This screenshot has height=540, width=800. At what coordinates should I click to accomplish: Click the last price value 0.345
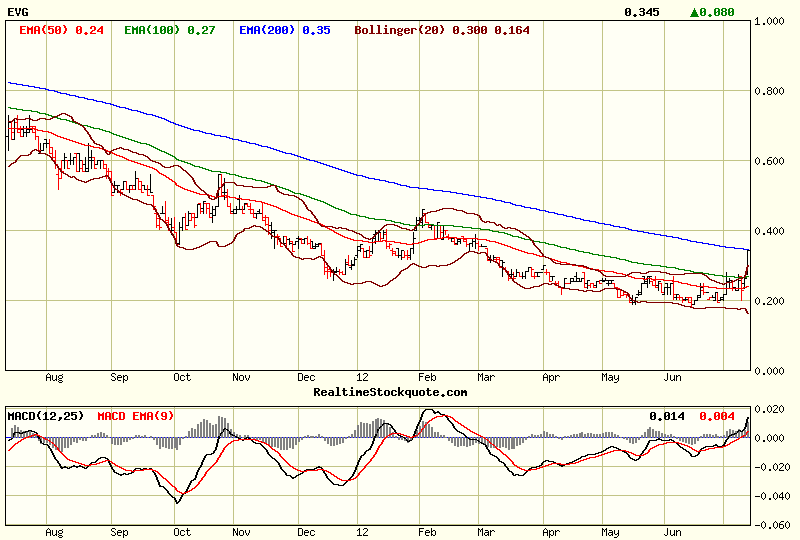click(x=641, y=12)
